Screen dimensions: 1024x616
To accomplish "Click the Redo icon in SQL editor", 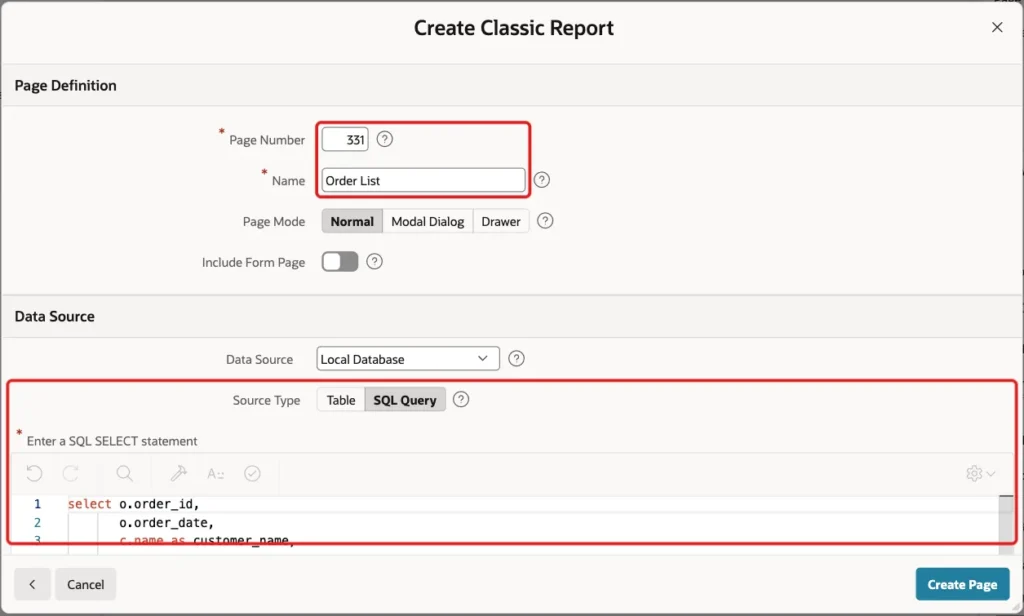I will (71, 473).
